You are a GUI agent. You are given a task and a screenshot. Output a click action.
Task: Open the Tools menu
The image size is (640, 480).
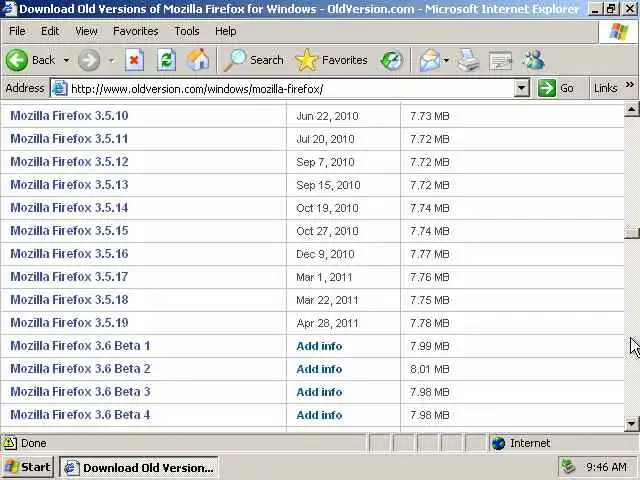[x=187, y=31]
